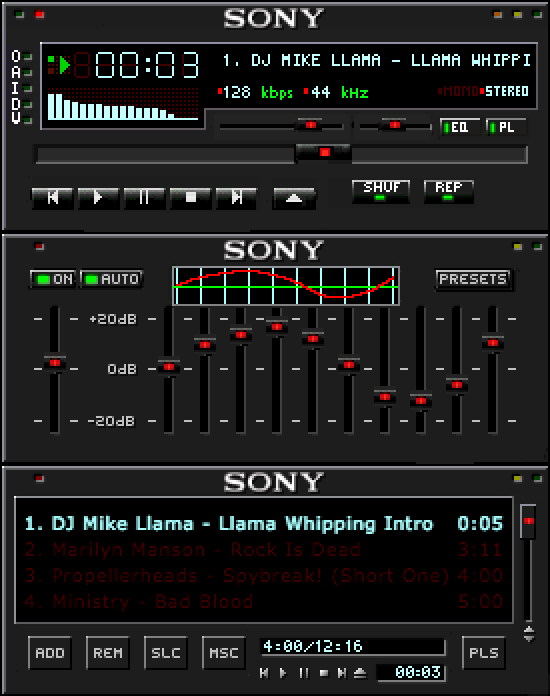Toggle equalizer window via EQ button
Viewport: 550px width, 696px height.
coord(460,127)
